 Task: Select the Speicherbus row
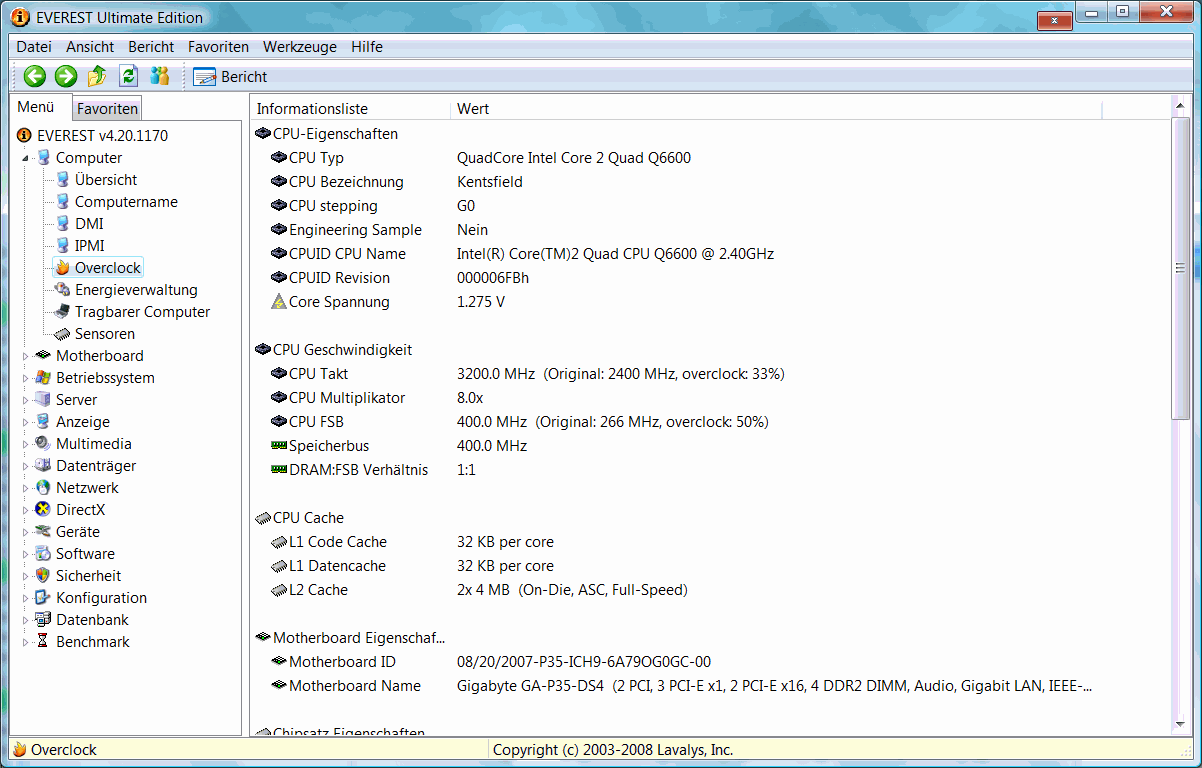click(x=710, y=445)
